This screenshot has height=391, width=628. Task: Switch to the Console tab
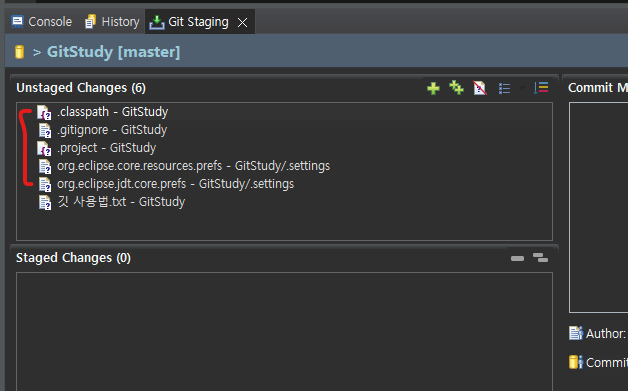pos(42,22)
